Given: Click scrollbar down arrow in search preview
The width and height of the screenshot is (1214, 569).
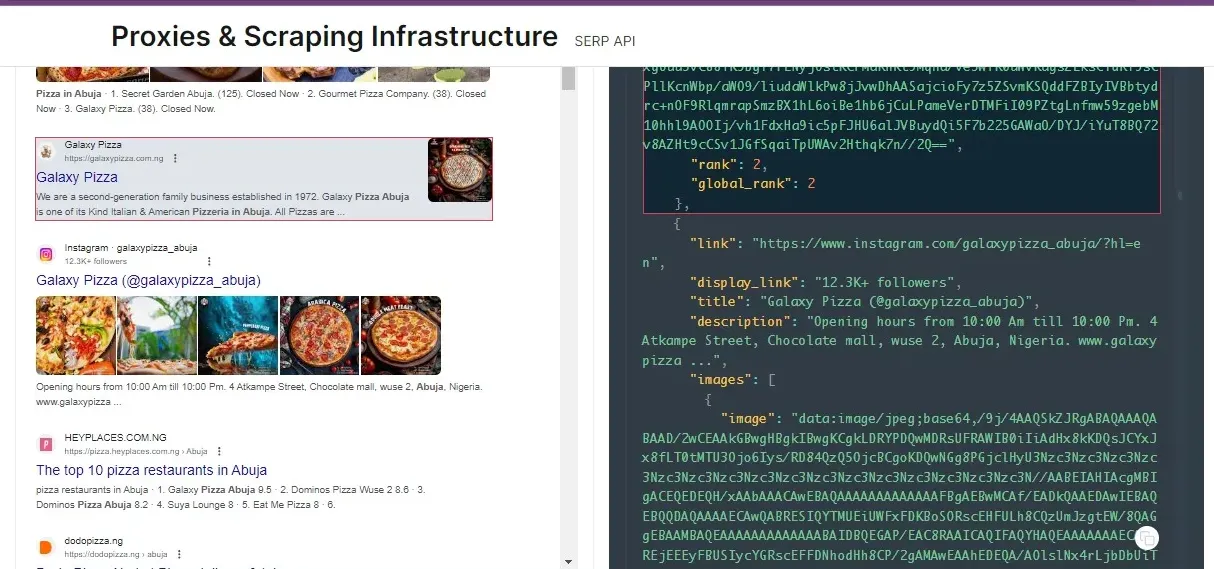Looking at the screenshot, I should pos(568,561).
